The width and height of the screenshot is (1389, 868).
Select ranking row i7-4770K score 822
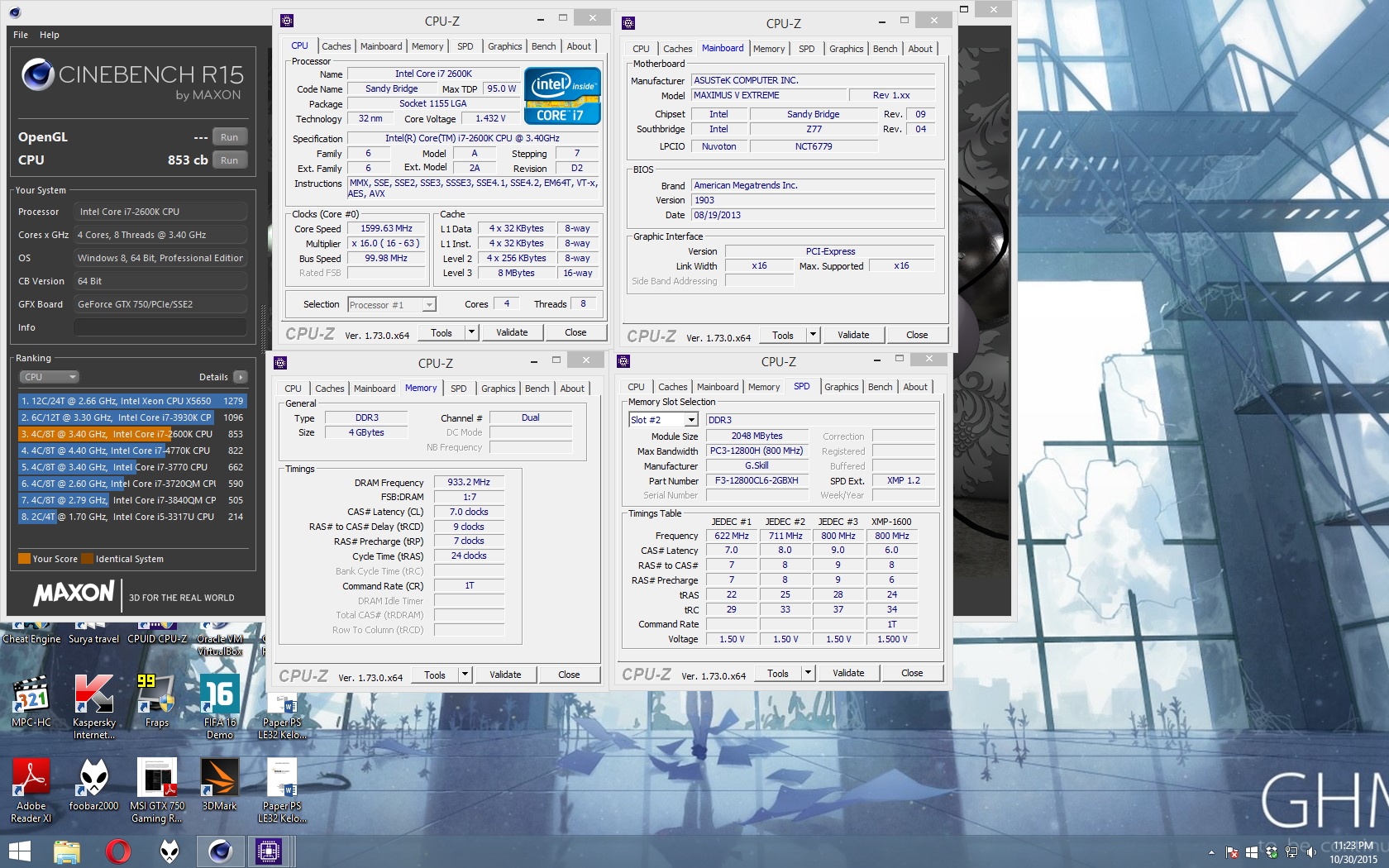coord(132,451)
